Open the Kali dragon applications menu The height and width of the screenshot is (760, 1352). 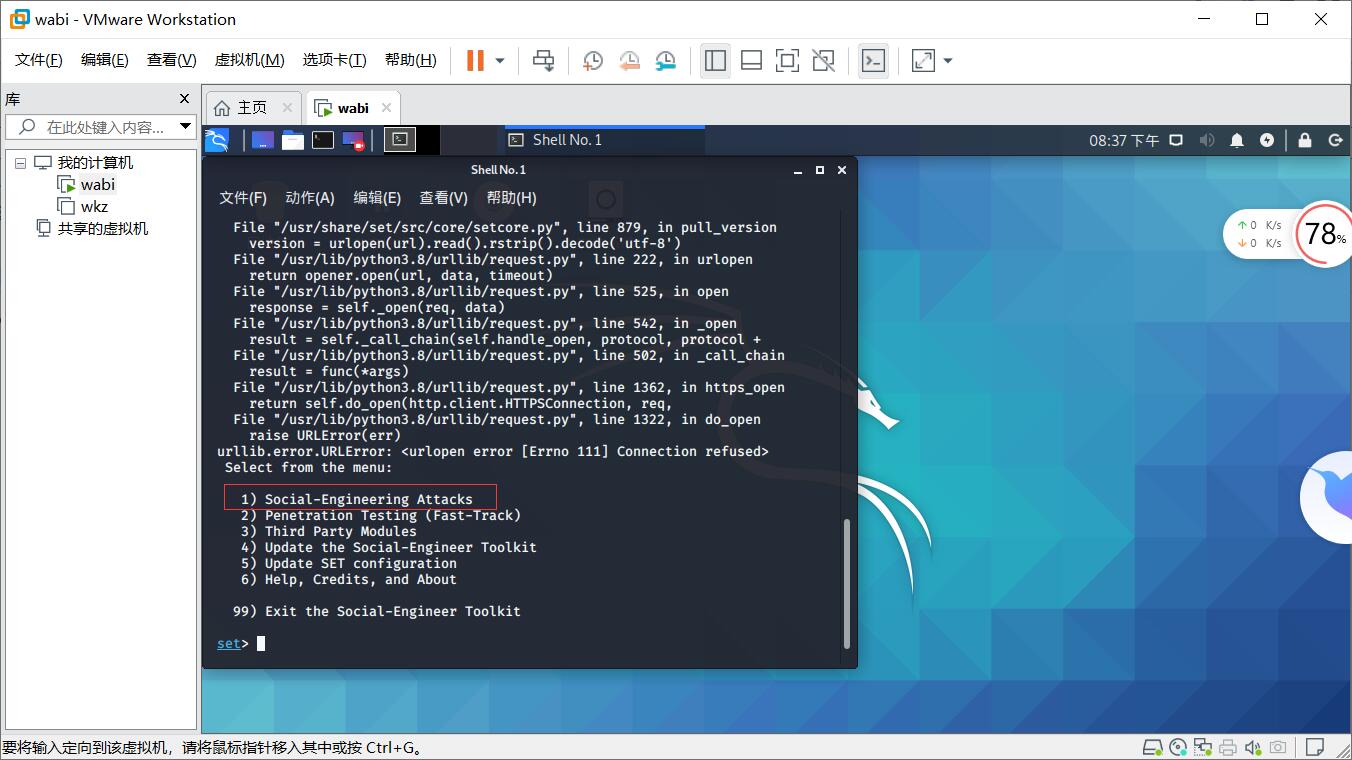217,140
